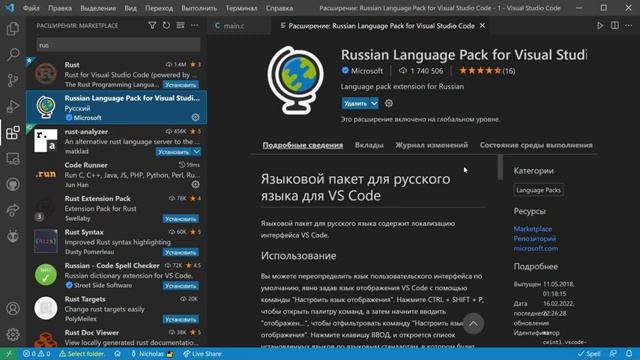Click the star rating of the extension

click(487, 71)
